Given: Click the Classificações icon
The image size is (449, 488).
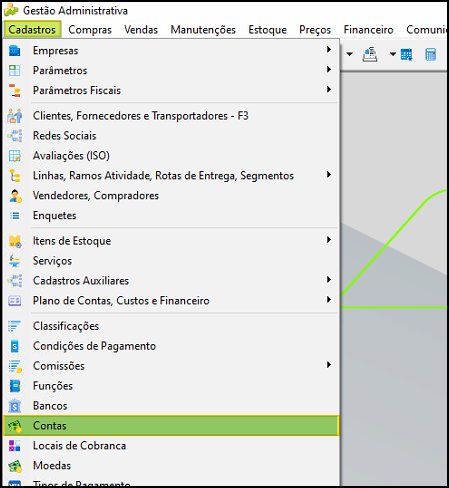Looking at the screenshot, I should pos(14,326).
